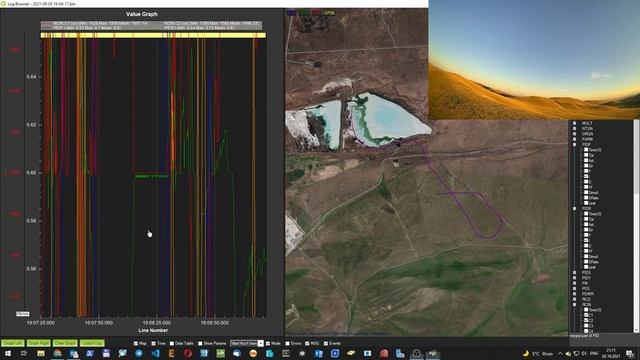This screenshot has width=640, height=360.
Task: Click the 19:07:55.000 time axis label
Action: click(x=98, y=322)
